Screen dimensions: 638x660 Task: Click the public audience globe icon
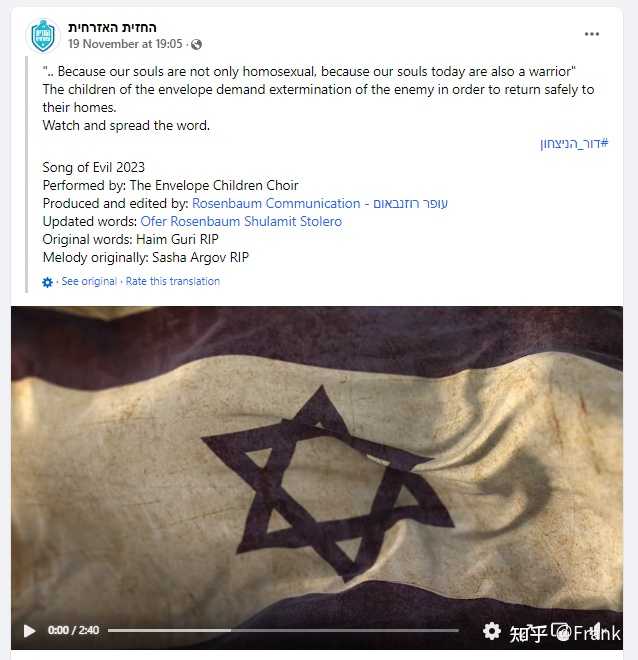[196, 44]
